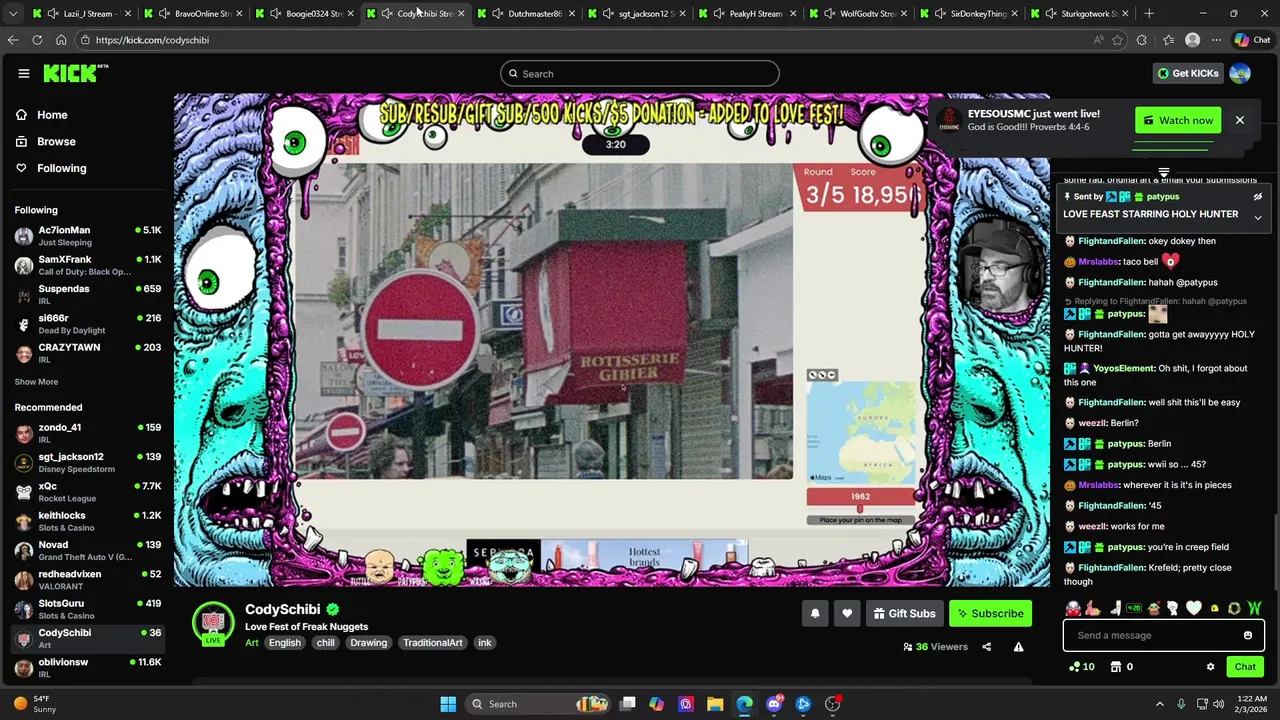Click the English tag
Image resolution: width=1280 pixels, height=720 pixels.
[284, 643]
